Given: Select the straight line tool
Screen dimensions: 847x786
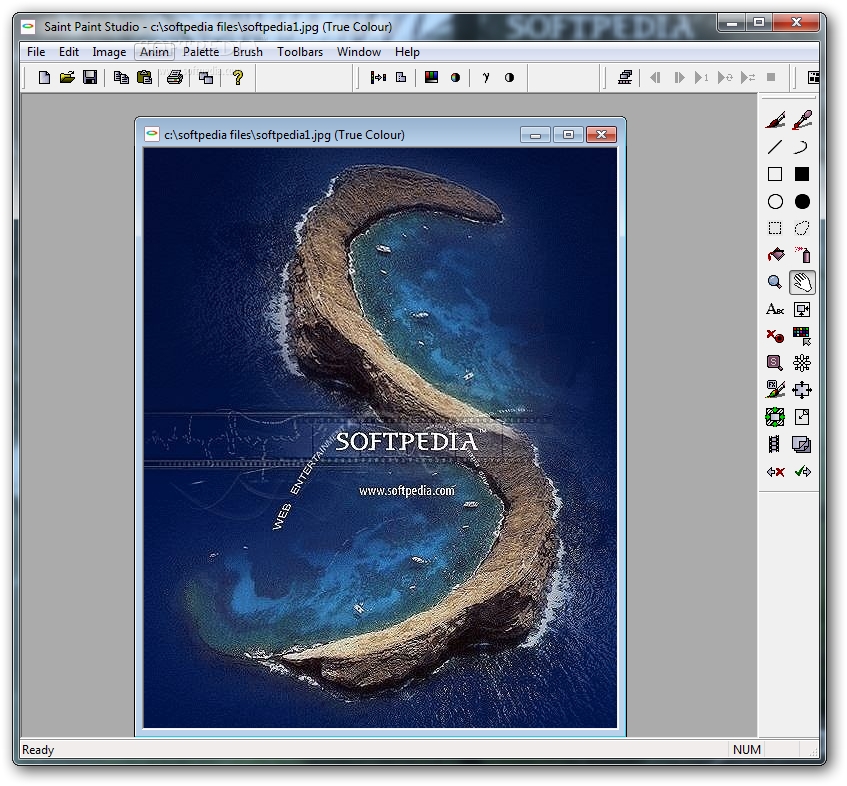Looking at the screenshot, I should [x=775, y=147].
